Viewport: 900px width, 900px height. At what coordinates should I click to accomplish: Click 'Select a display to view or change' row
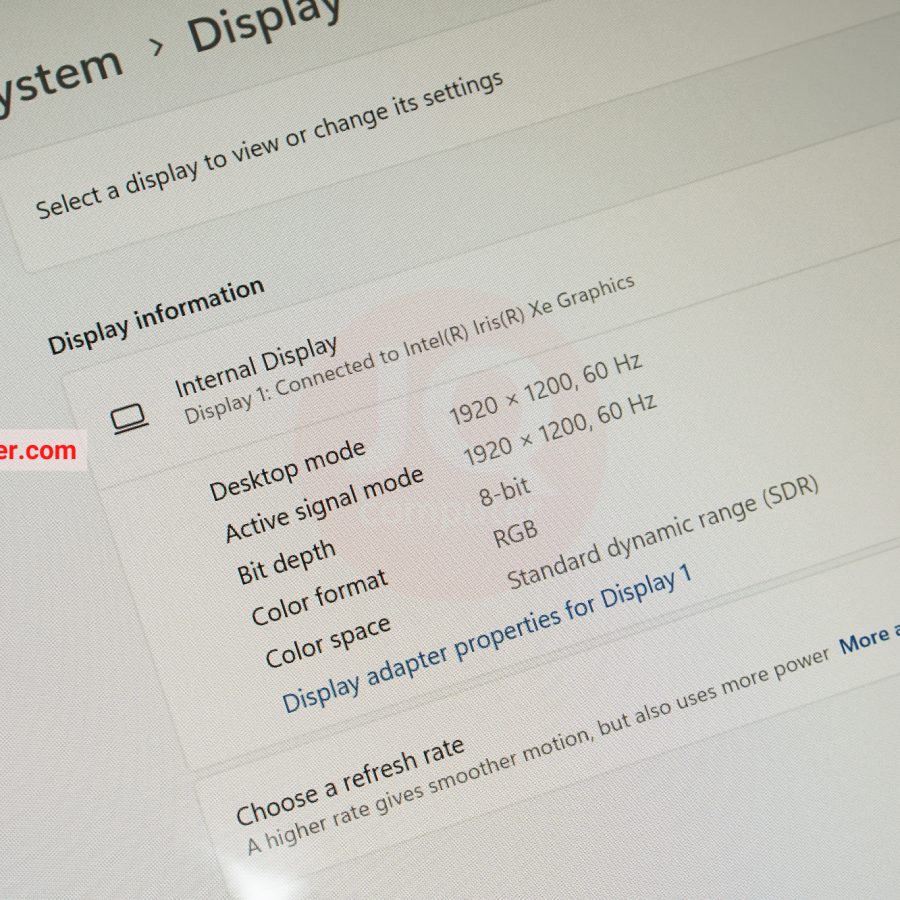(x=270, y=146)
